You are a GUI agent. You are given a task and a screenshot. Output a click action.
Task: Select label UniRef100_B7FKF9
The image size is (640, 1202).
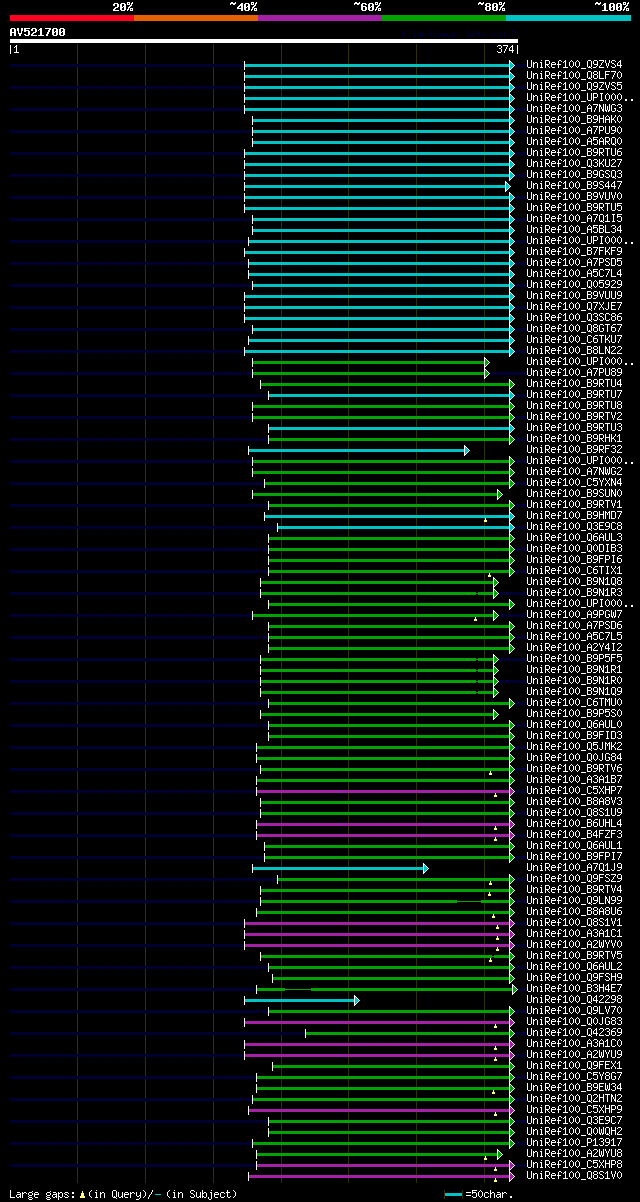(x=574, y=251)
